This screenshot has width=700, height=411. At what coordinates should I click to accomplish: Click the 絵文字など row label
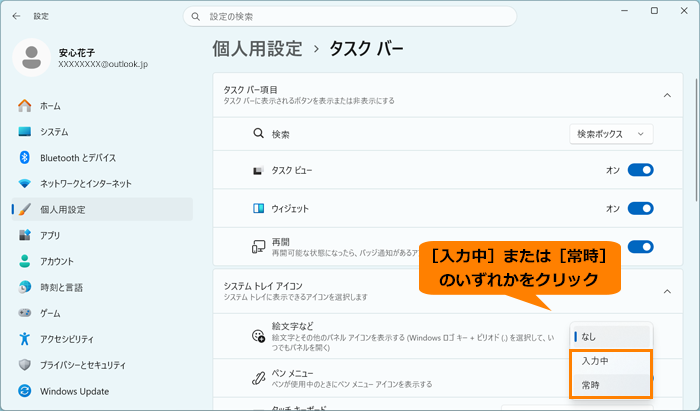point(293,326)
